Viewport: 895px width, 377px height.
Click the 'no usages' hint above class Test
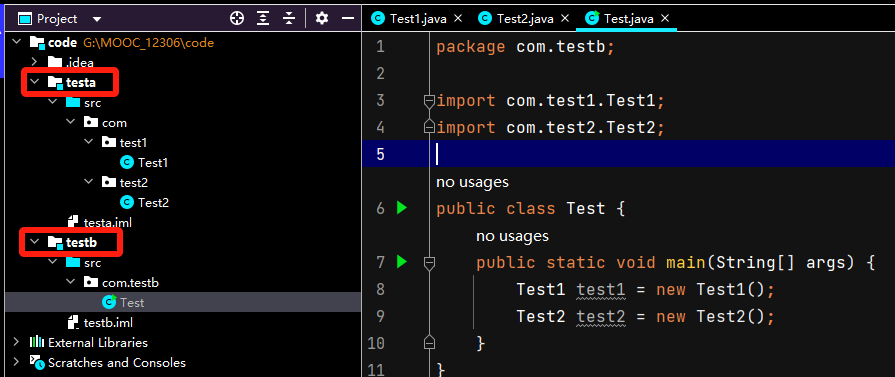pos(472,182)
